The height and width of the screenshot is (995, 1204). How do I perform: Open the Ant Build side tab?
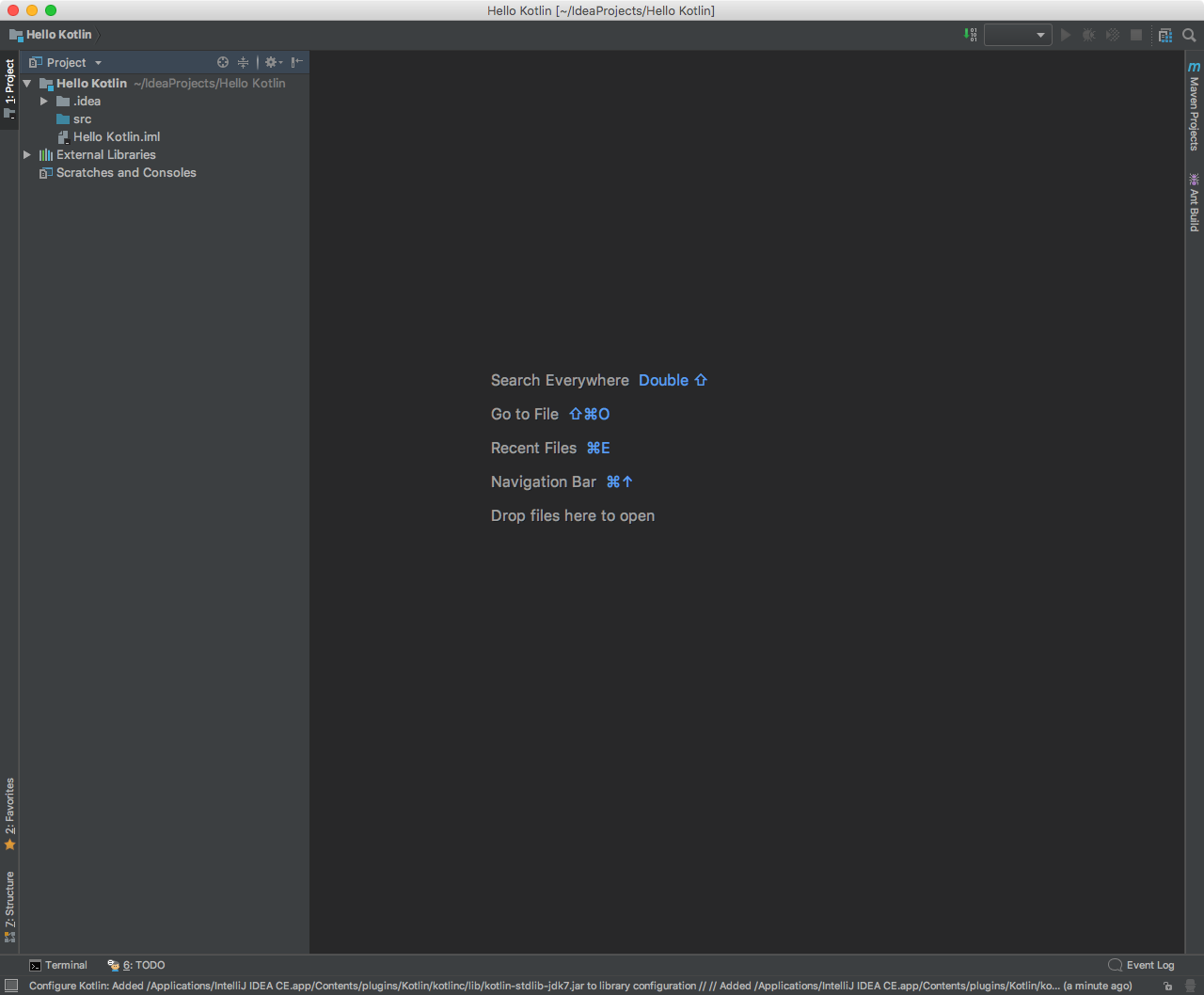pyautogui.click(x=1194, y=202)
